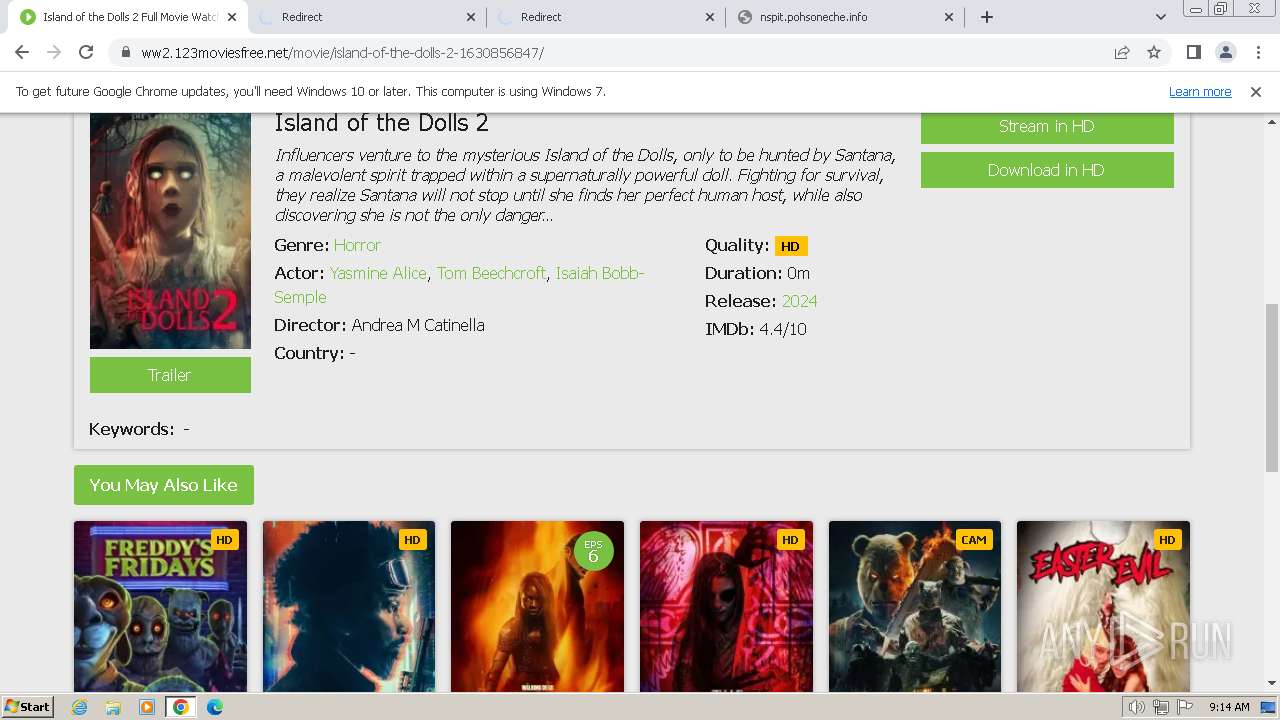Toggle the Chrome side panel icon
This screenshot has height=720, width=1280.
click(1193, 53)
